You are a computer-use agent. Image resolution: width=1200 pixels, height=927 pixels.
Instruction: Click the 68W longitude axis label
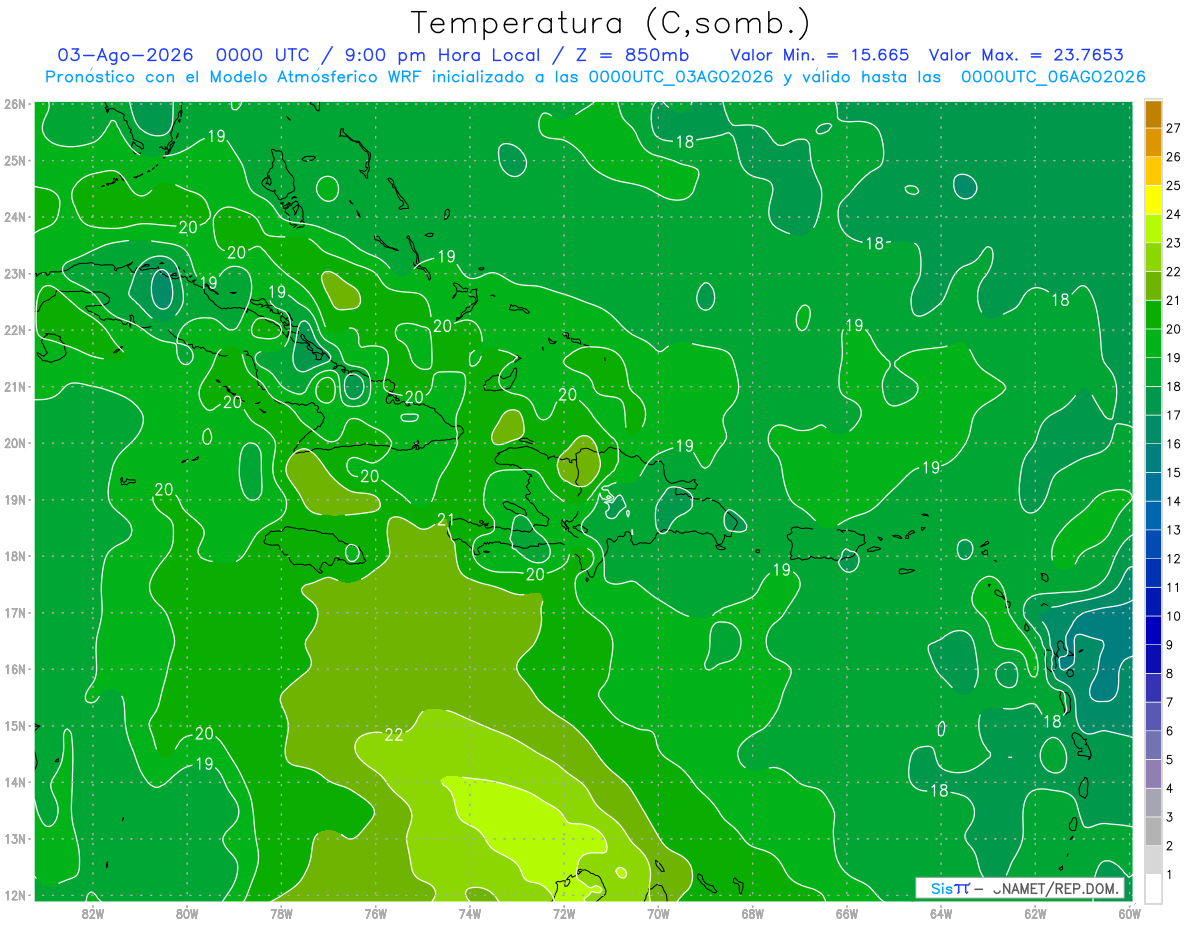[753, 913]
